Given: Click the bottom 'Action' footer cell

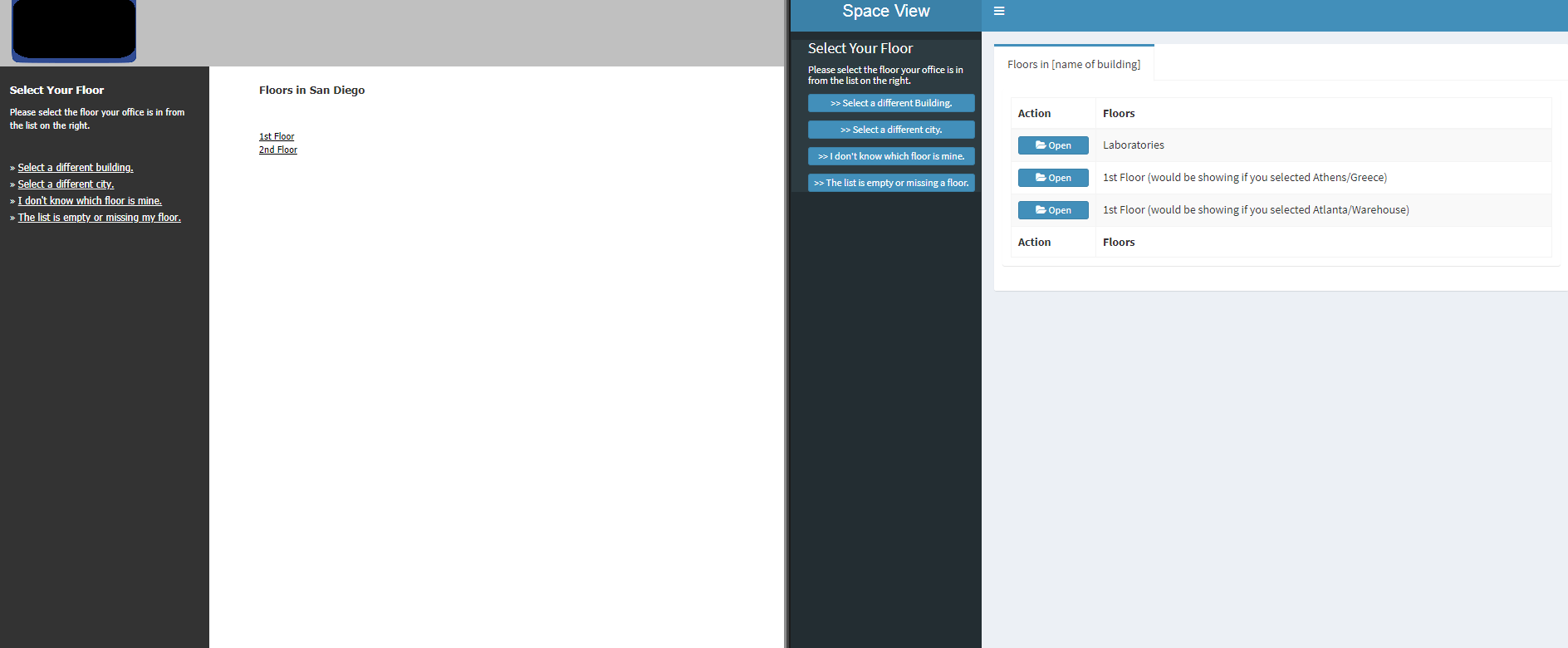Looking at the screenshot, I should tap(1053, 243).
